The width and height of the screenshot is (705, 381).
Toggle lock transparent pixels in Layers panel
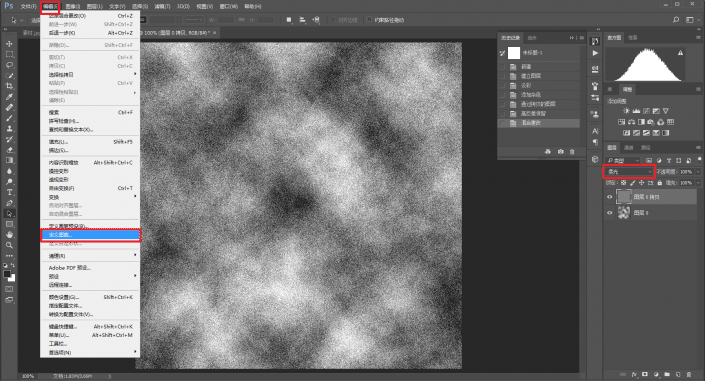623,183
